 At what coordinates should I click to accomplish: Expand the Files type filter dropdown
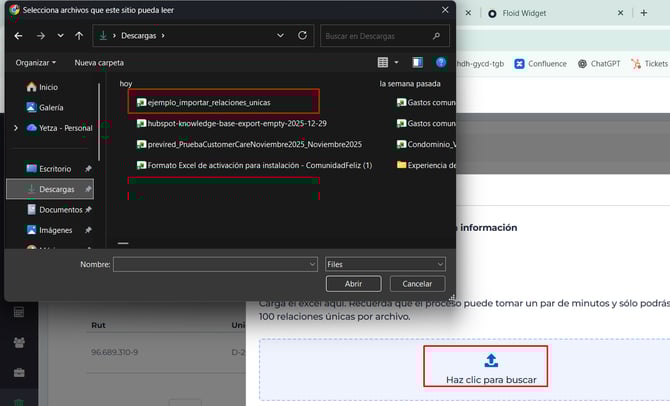pyautogui.click(x=385, y=264)
